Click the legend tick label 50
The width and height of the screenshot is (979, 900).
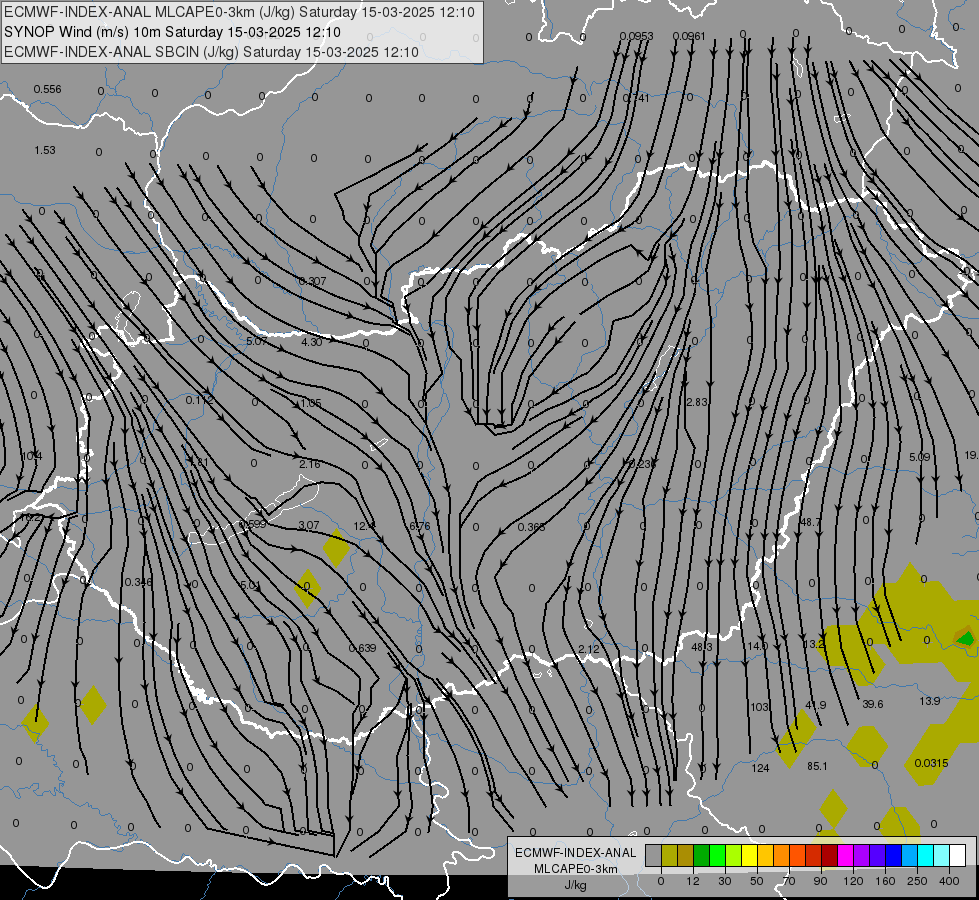757,881
